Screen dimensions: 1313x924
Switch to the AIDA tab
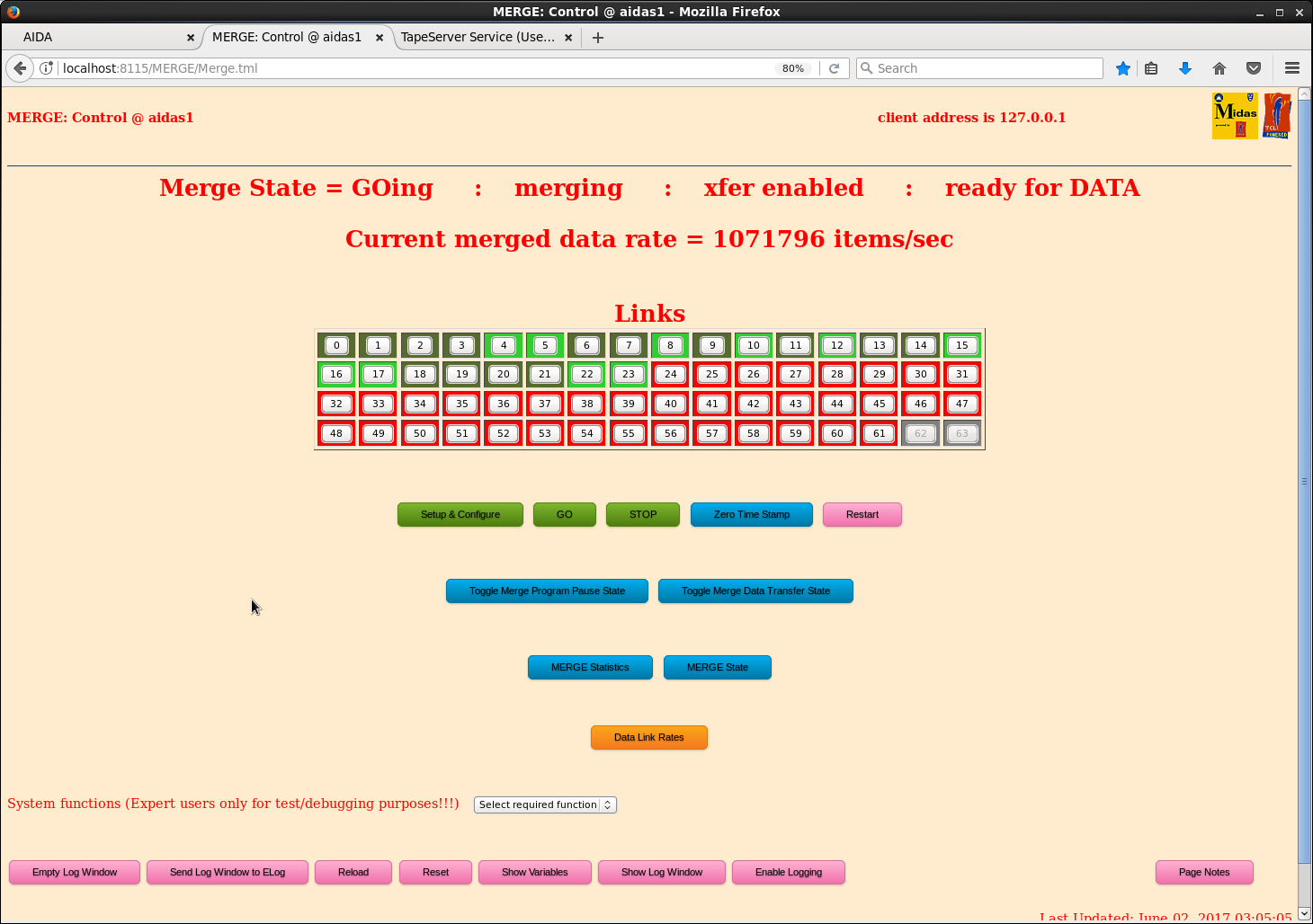point(99,38)
